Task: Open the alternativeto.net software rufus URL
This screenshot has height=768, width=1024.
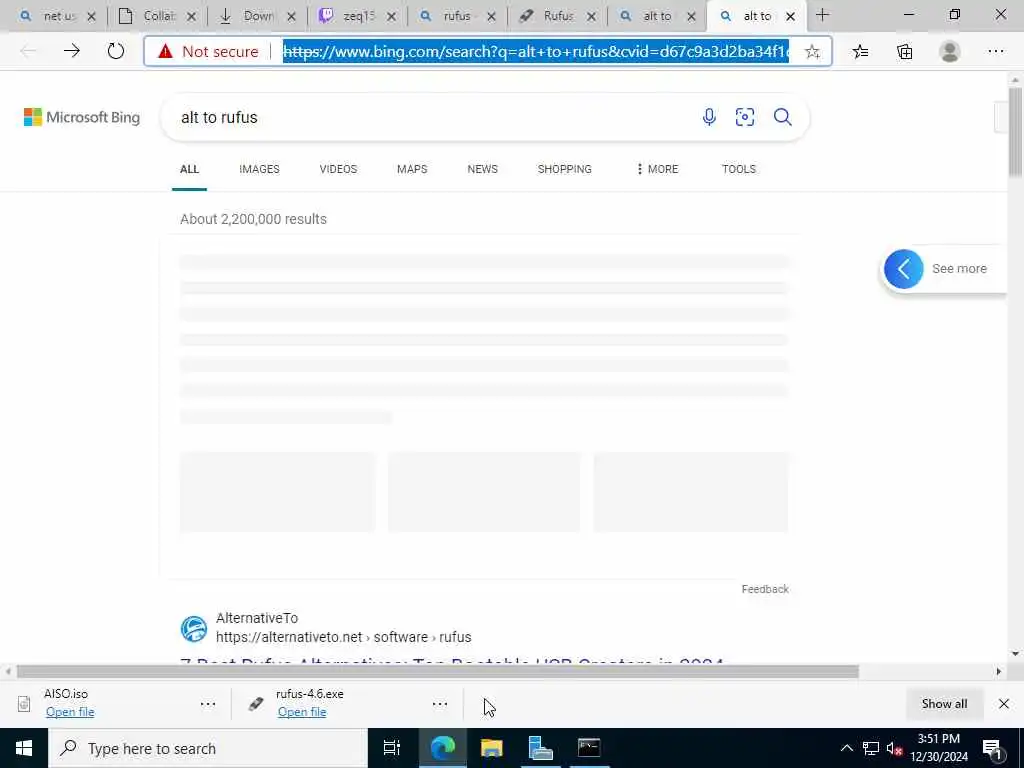Action: pyautogui.click(x=344, y=637)
